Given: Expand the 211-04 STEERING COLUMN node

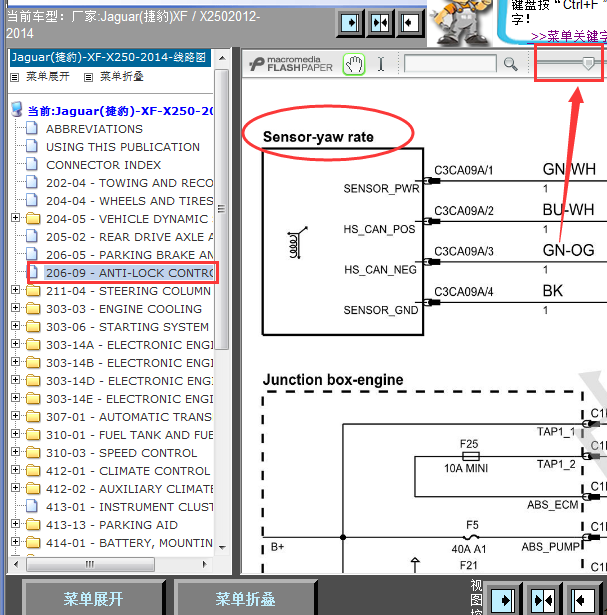Looking at the screenshot, I should [15, 289].
